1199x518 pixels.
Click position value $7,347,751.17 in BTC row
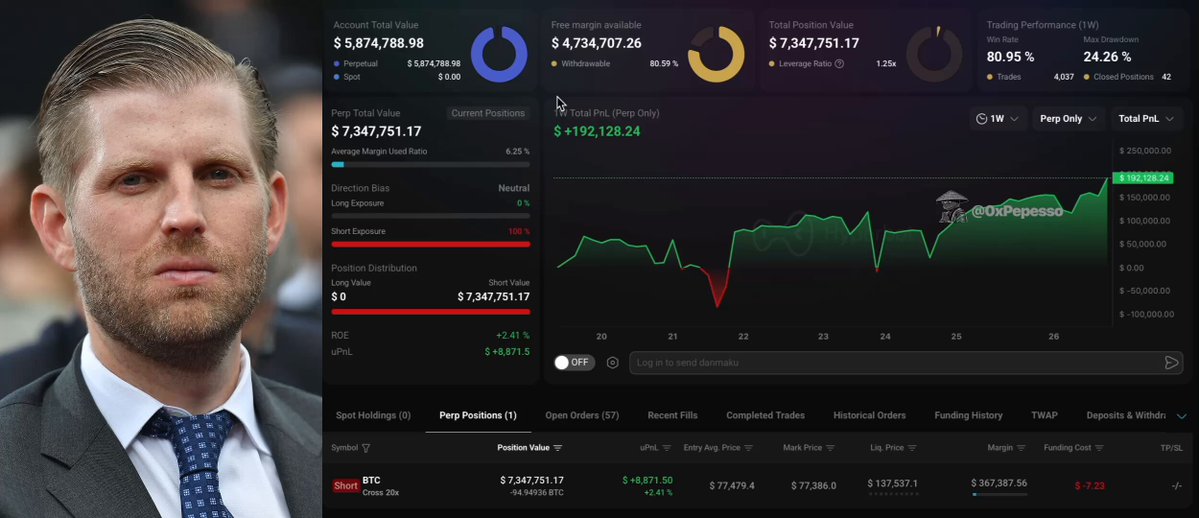tap(531, 480)
